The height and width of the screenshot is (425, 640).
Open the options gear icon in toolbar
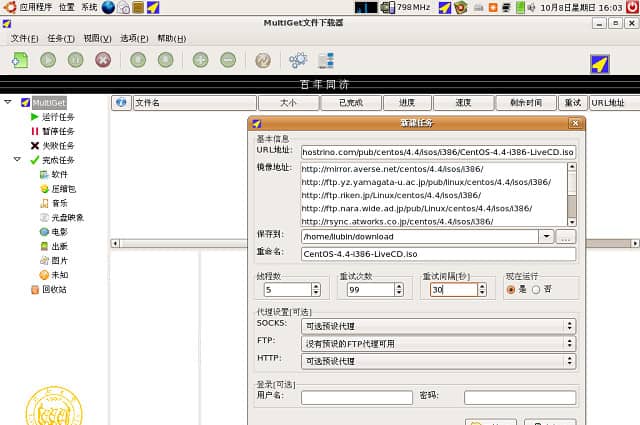click(x=298, y=60)
